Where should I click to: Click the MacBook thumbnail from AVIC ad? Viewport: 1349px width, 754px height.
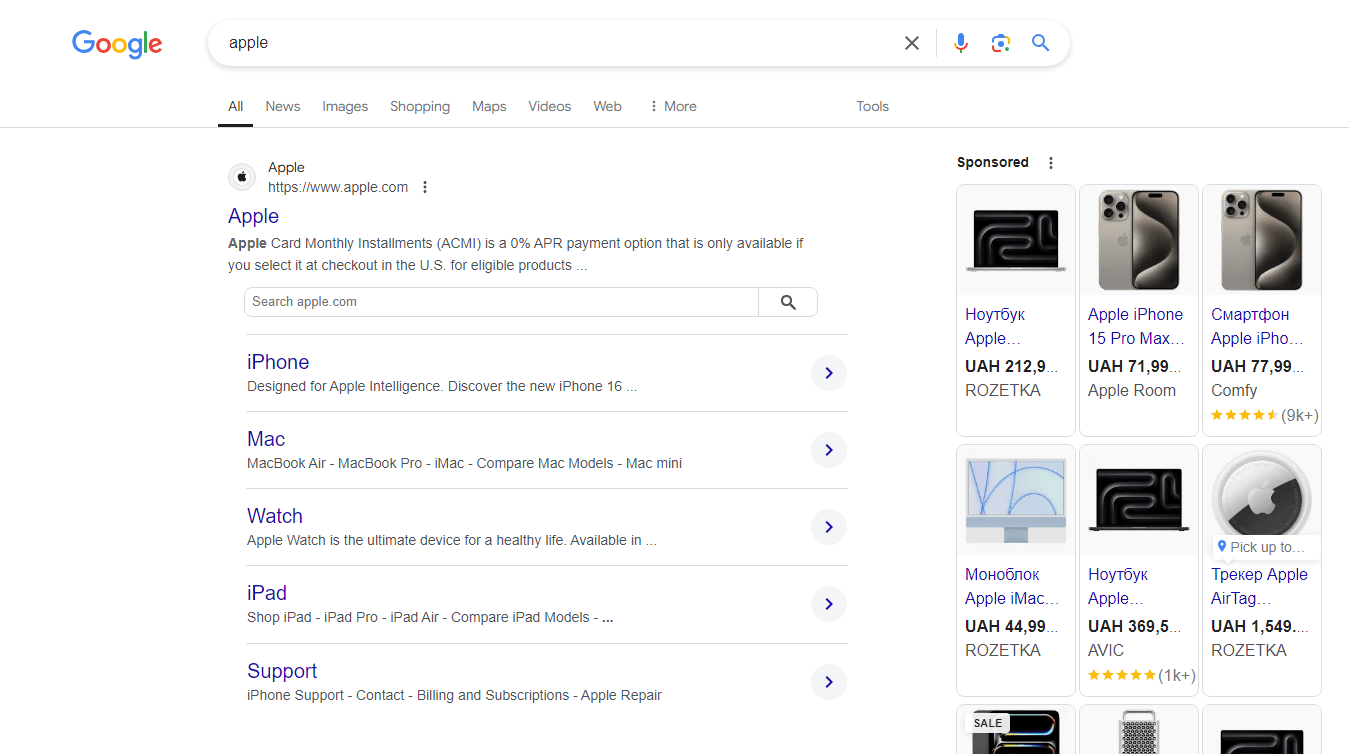(x=1139, y=500)
